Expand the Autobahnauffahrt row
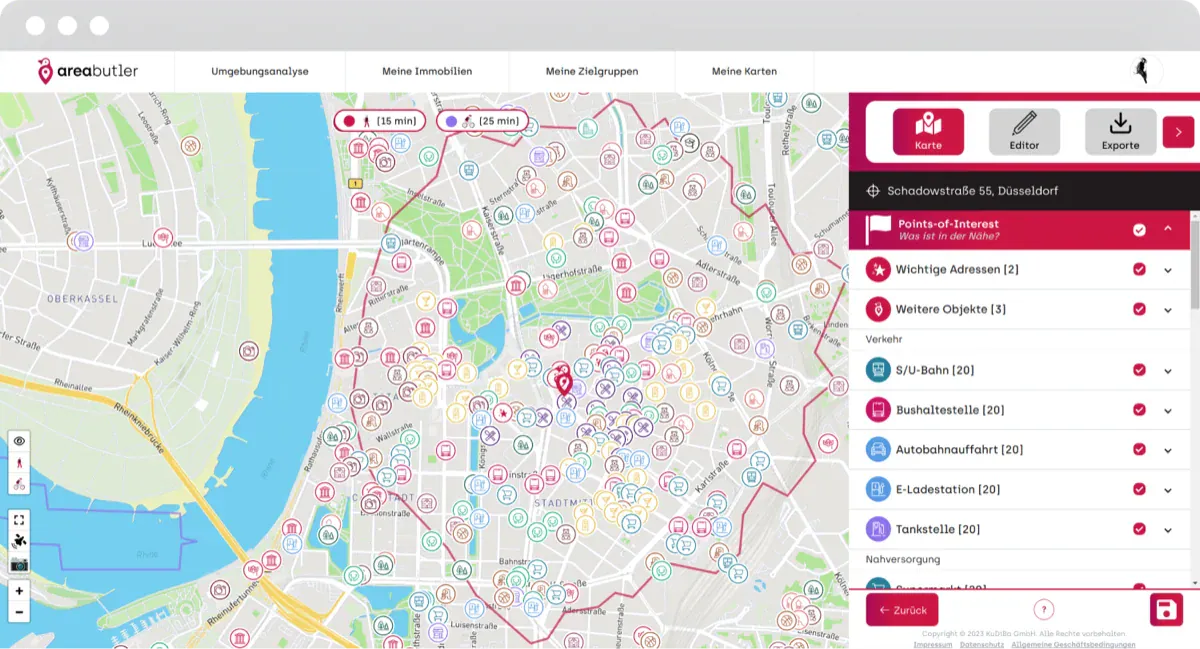Screen dimensions: 1200x649 click(1167, 450)
